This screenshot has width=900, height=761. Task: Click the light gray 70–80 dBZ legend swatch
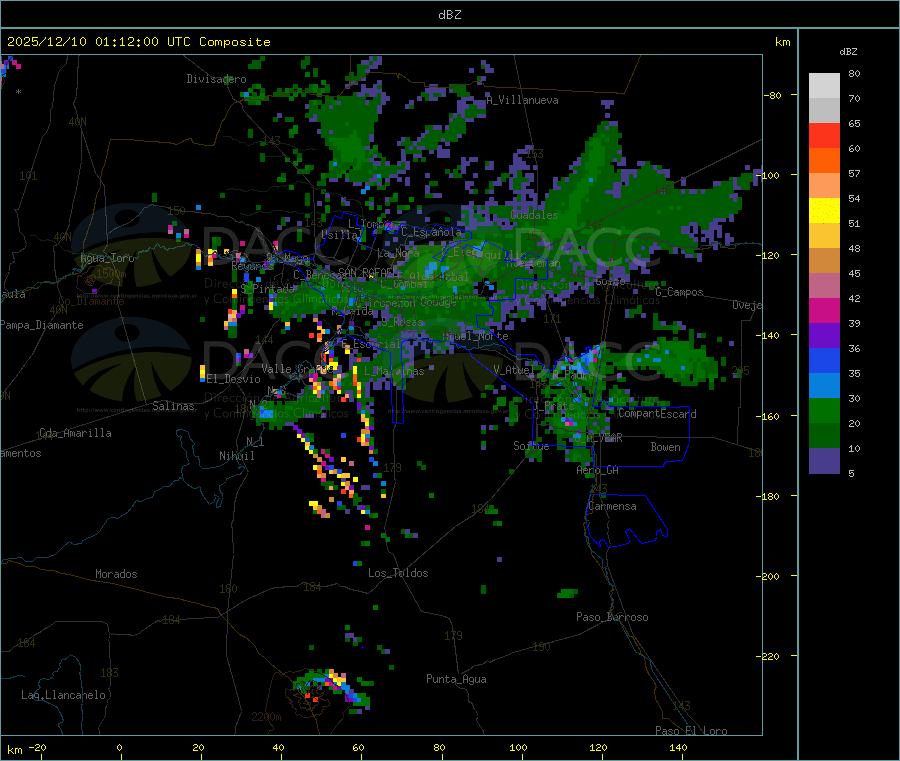[x=824, y=86]
